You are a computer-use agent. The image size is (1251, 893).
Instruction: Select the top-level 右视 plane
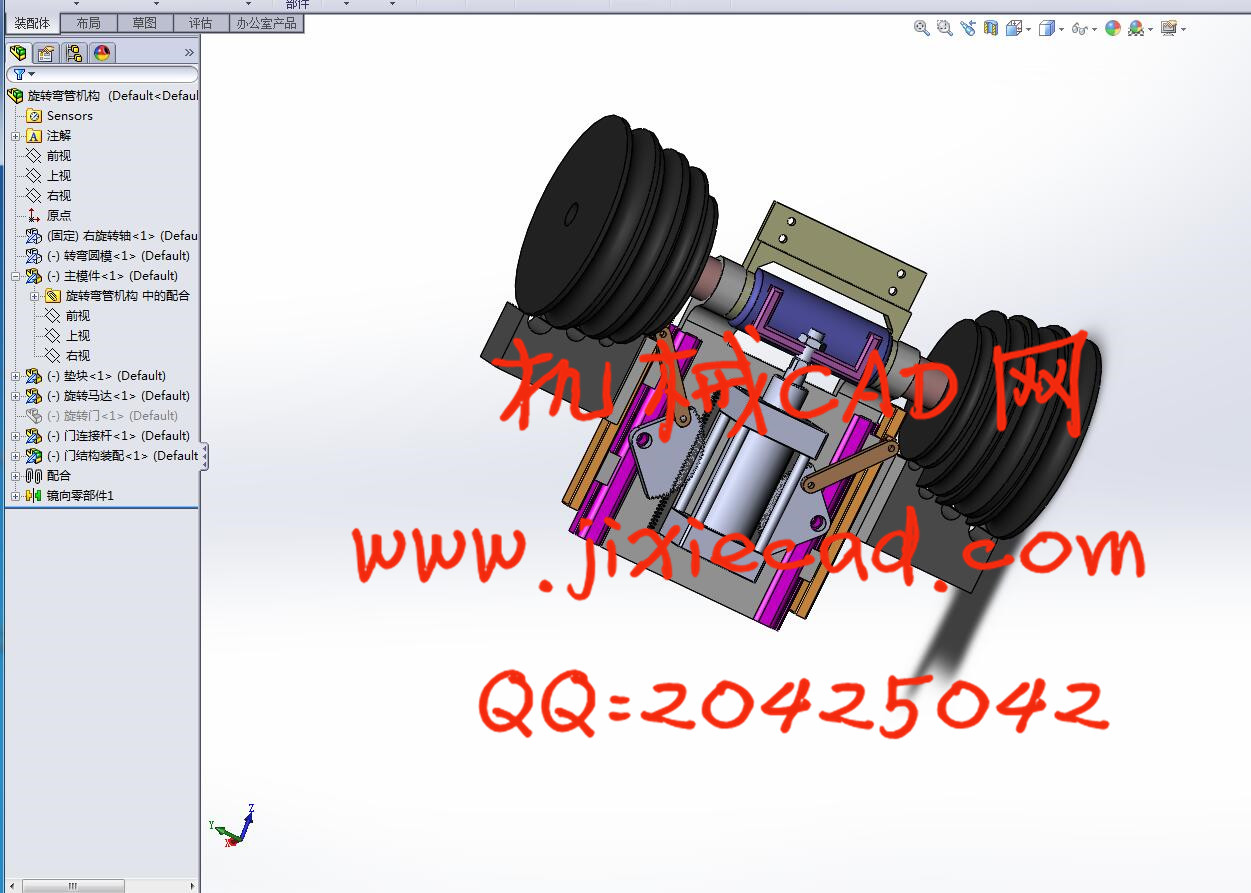tap(59, 196)
